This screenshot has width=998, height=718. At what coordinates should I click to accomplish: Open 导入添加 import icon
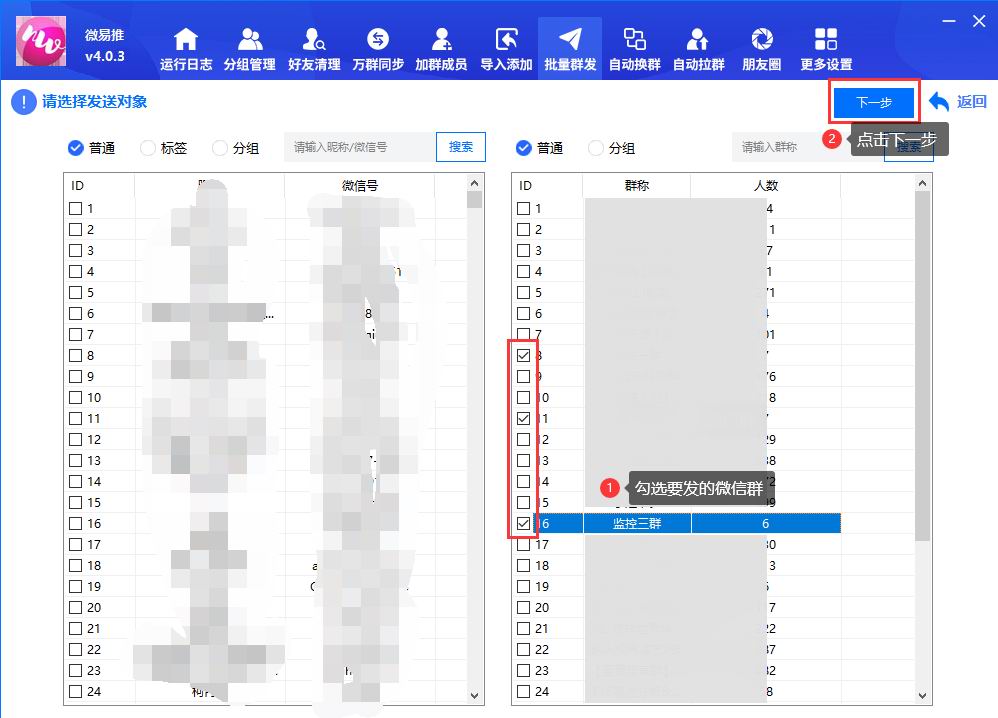click(506, 48)
